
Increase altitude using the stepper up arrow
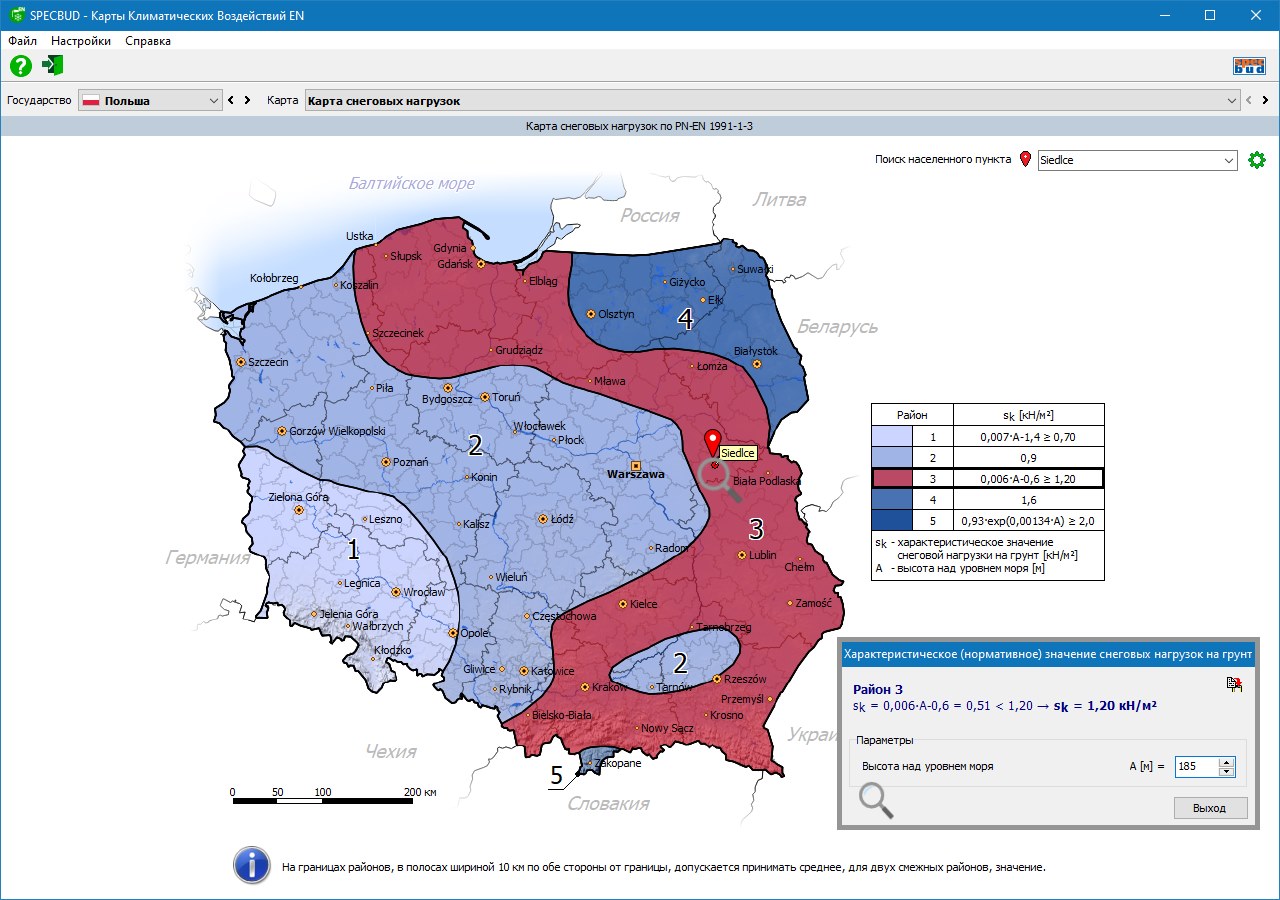(1227, 762)
